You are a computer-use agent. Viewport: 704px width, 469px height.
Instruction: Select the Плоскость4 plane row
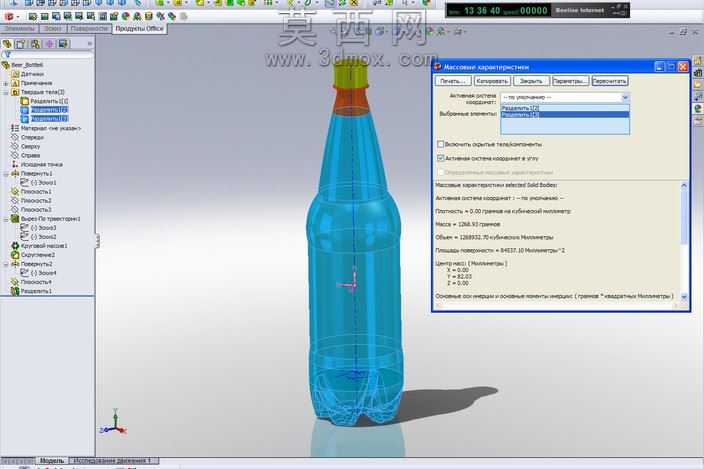pos(31,282)
